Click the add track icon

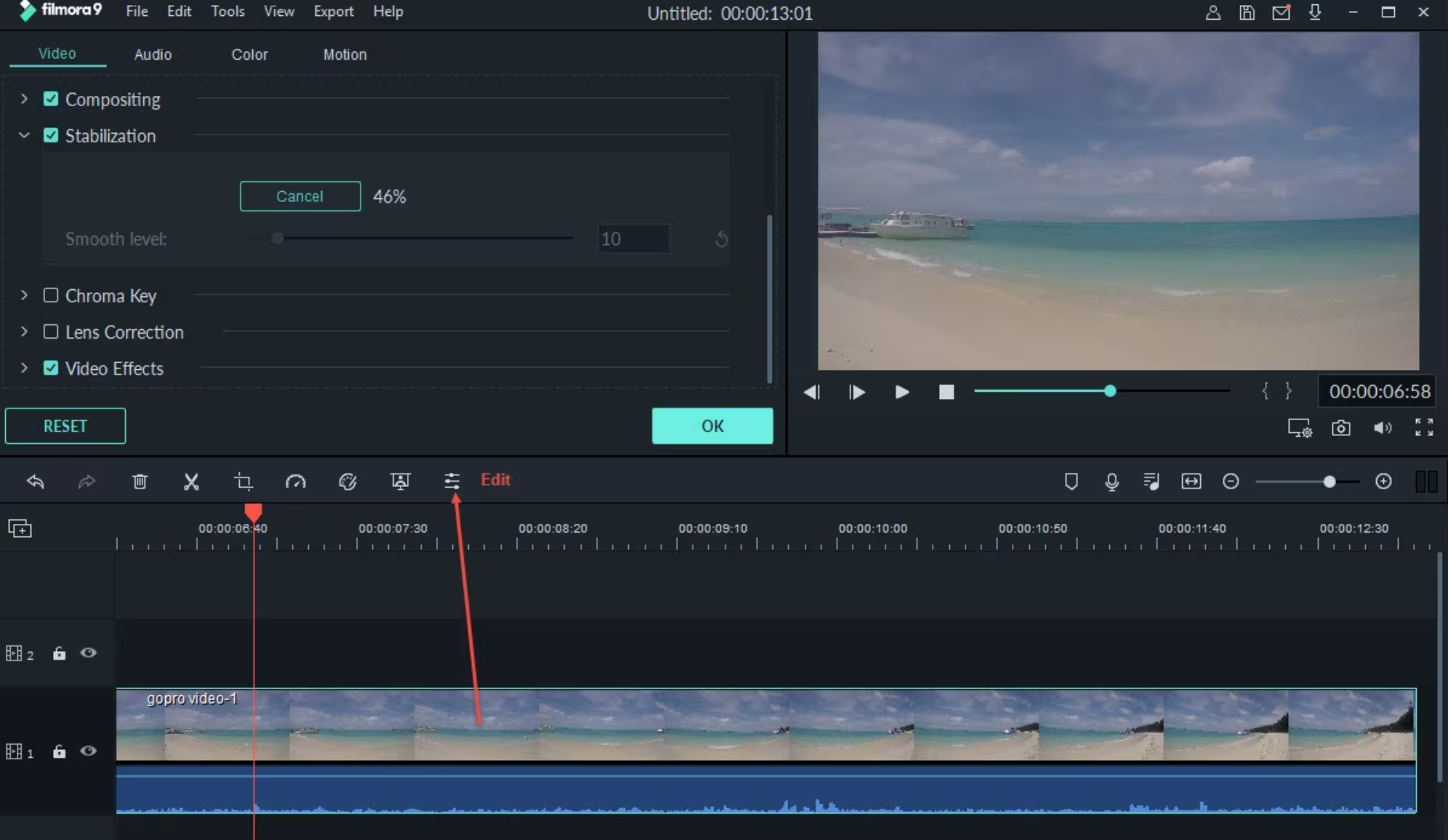20,528
